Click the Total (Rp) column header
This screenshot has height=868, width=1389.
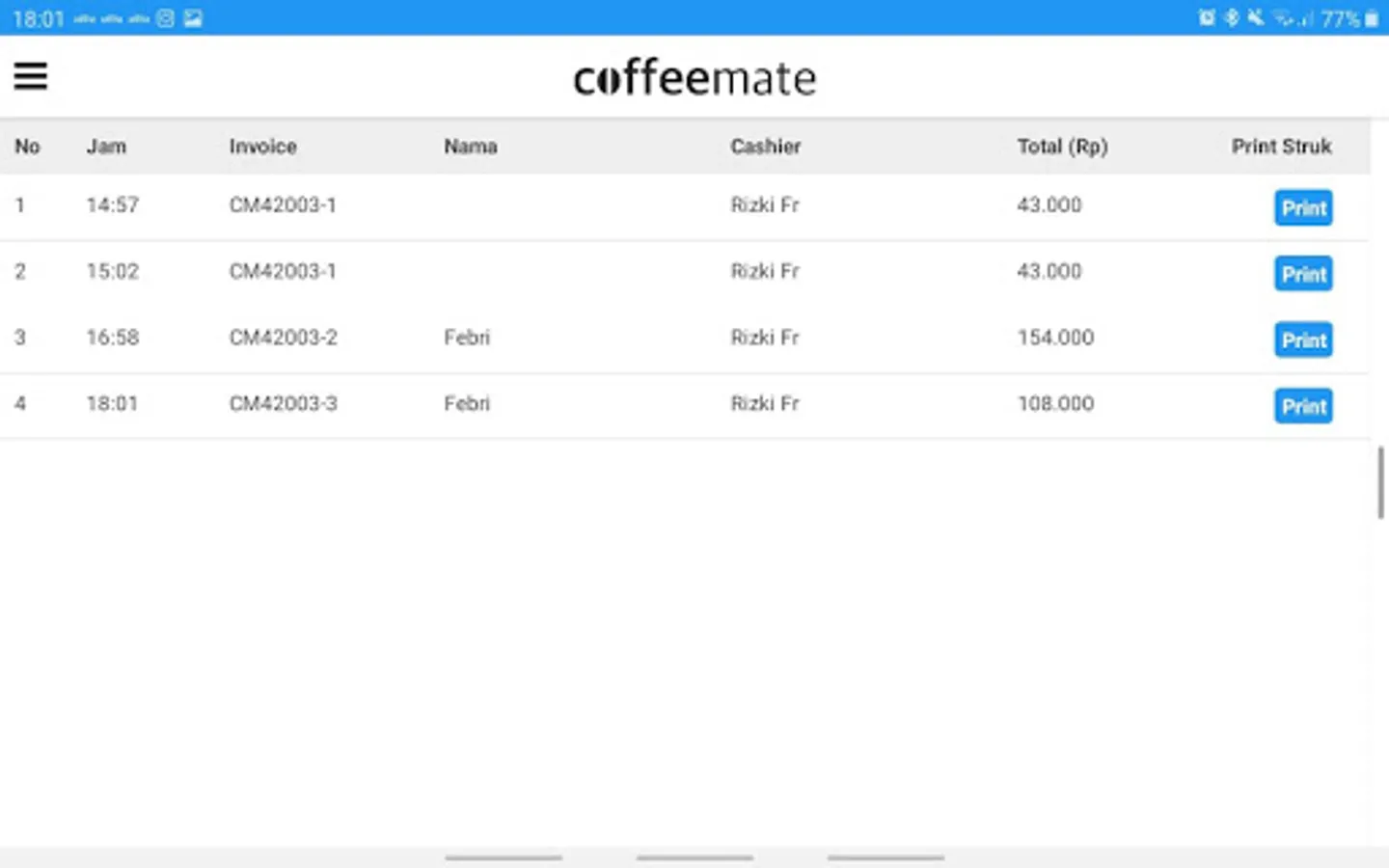coord(1062,147)
